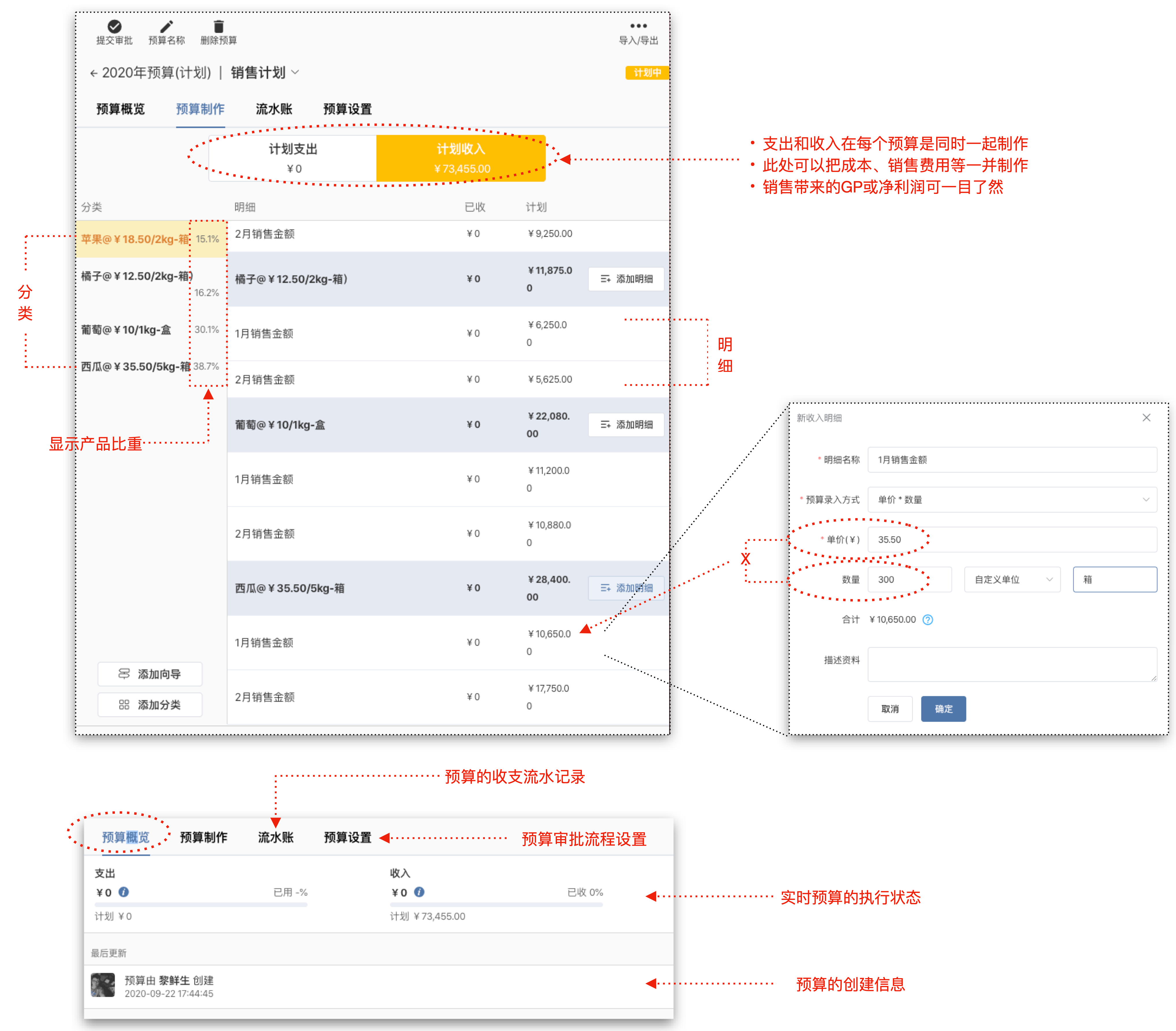The image size is (1176, 1031).
Task: Open the 导入/导出 ellipsis menu
Action: pyautogui.click(x=639, y=25)
